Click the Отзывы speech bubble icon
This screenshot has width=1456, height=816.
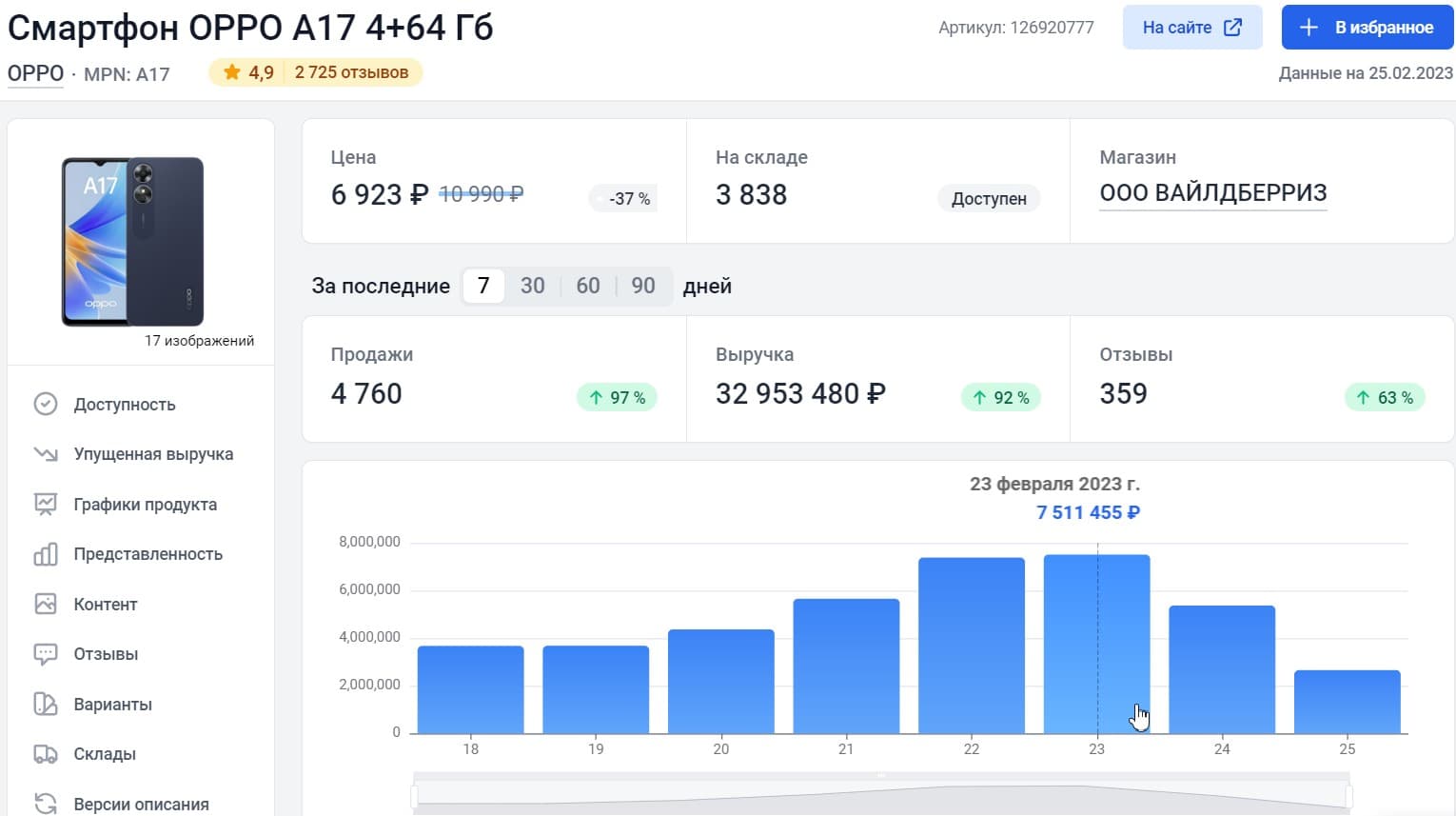pos(46,654)
